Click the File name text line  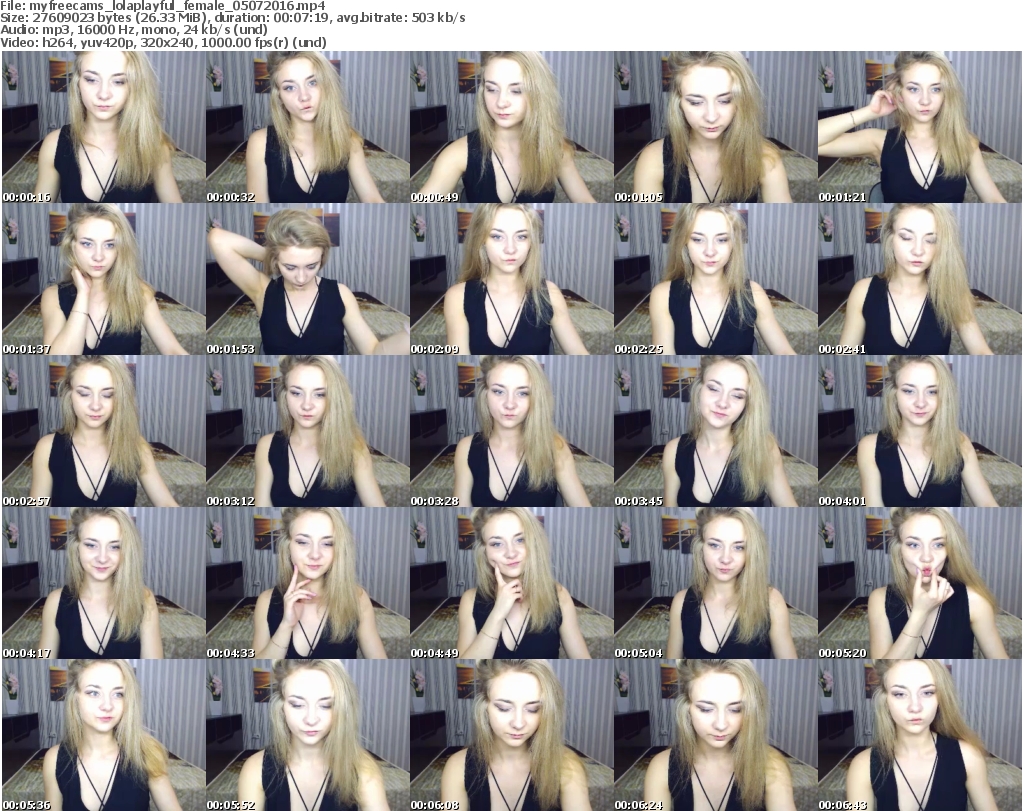click(x=163, y=6)
